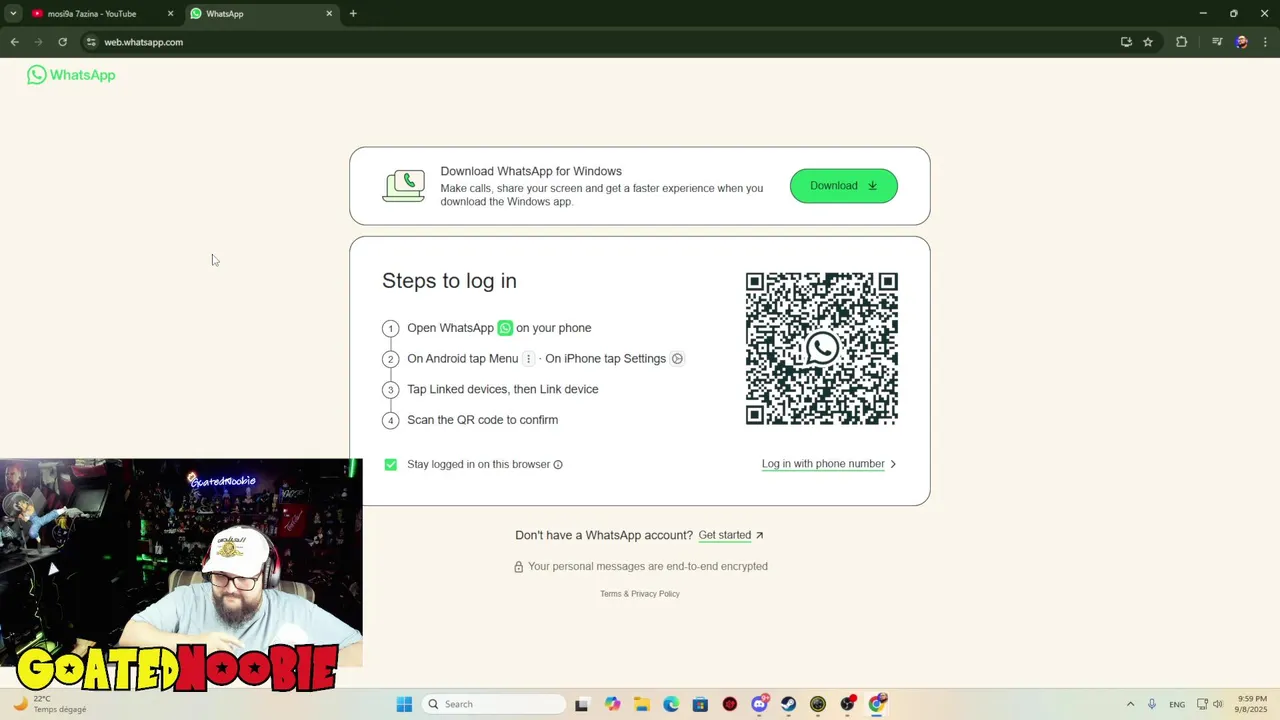This screenshot has height=720, width=1280.
Task: Go back to previous page
Action: coord(14,42)
